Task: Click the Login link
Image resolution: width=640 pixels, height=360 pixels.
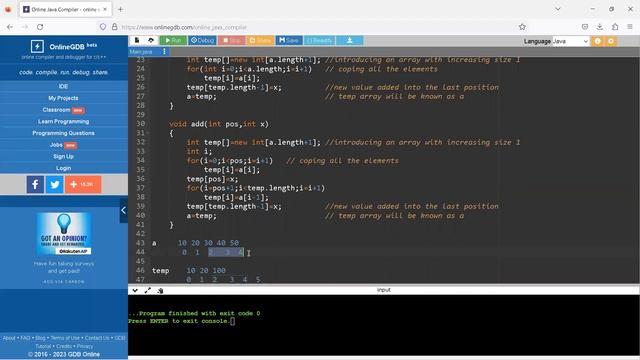Action: [63, 168]
